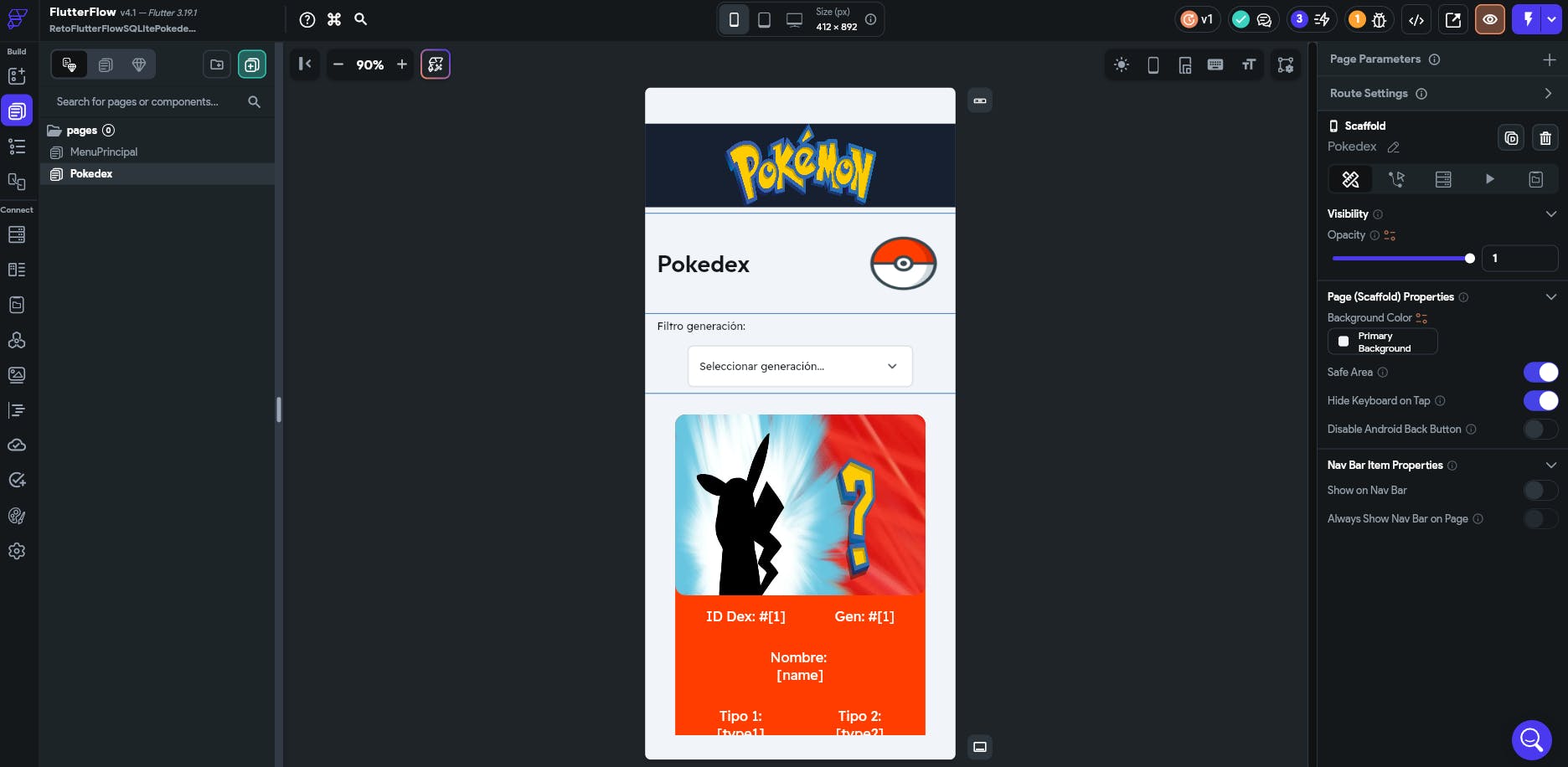The width and height of the screenshot is (1568, 767).
Task: Click the top bar project search magnifier
Action: pos(361,19)
